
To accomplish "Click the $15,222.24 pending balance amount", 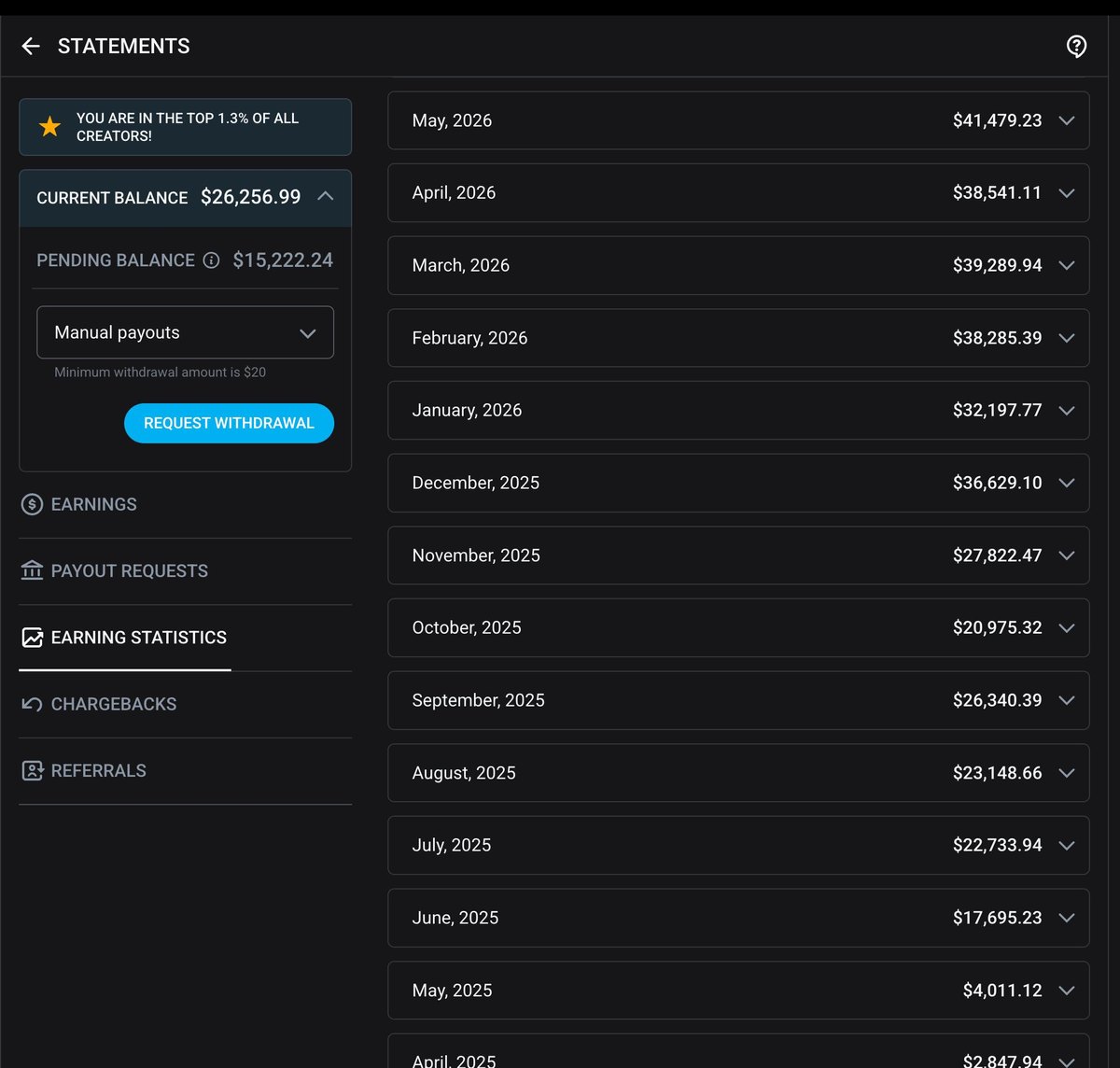I will [x=283, y=260].
